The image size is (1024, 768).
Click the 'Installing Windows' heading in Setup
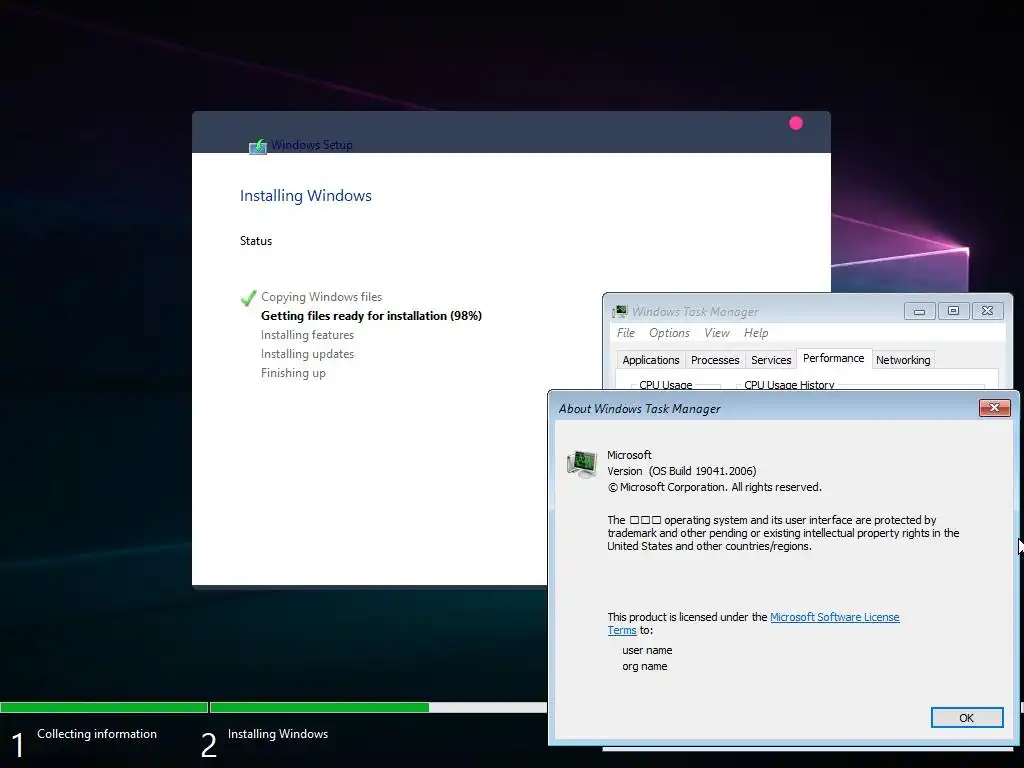(306, 196)
